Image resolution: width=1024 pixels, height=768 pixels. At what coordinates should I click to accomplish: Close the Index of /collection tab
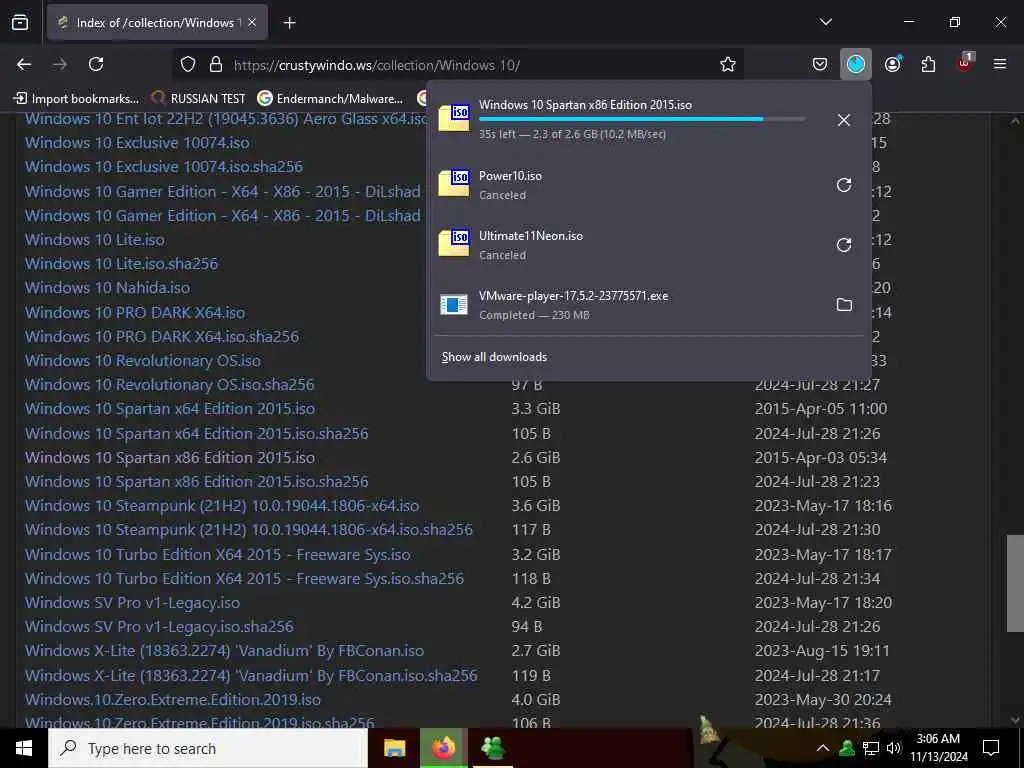(x=252, y=22)
